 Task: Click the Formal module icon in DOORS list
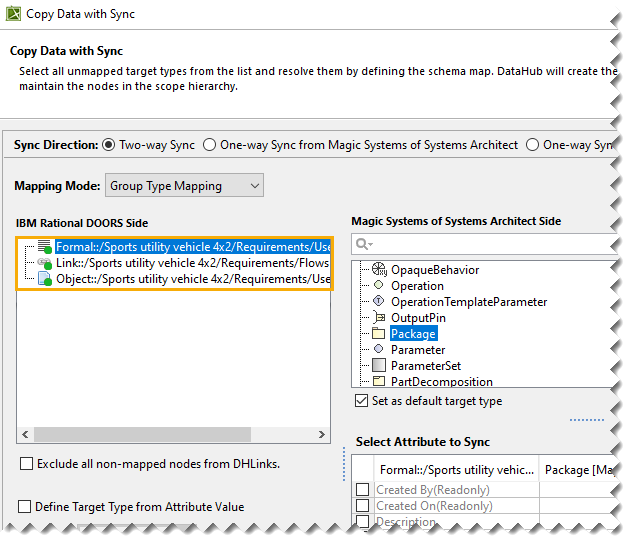pos(45,247)
